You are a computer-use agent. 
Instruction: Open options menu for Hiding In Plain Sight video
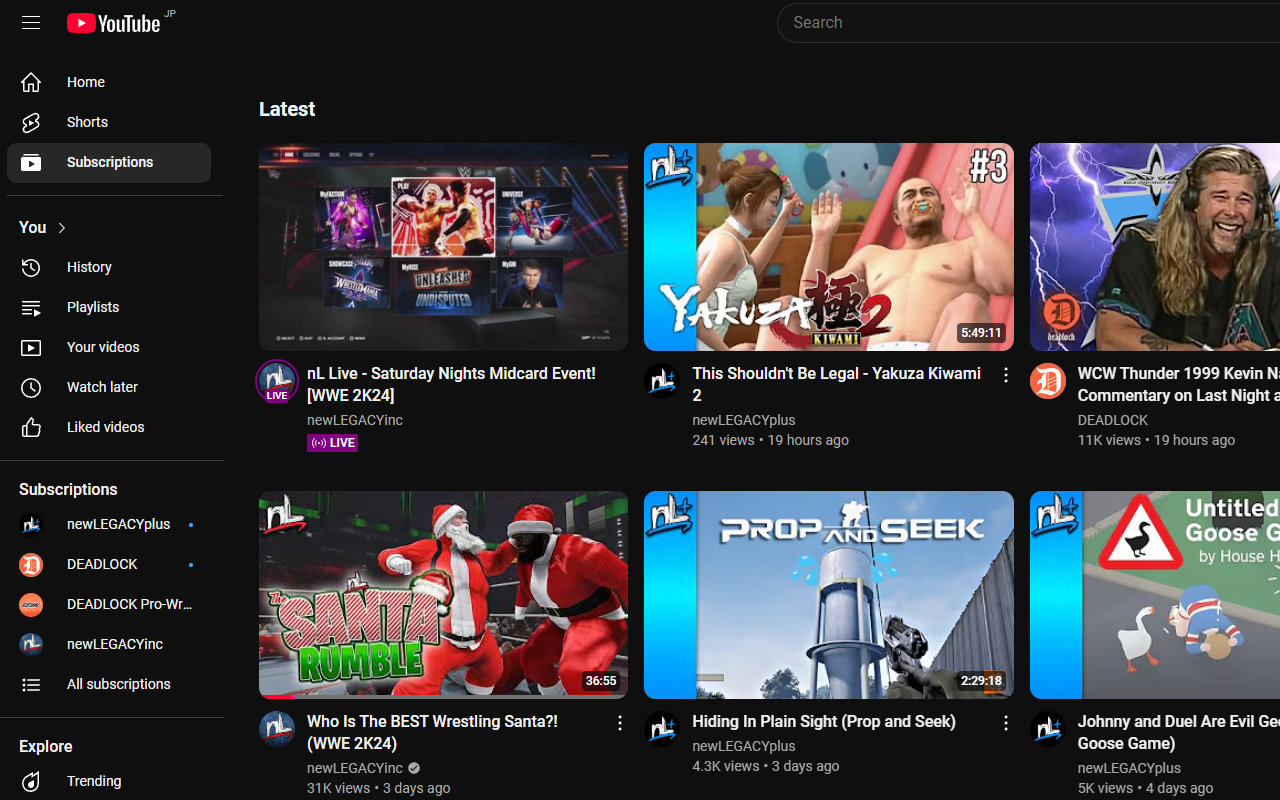tap(1005, 722)
